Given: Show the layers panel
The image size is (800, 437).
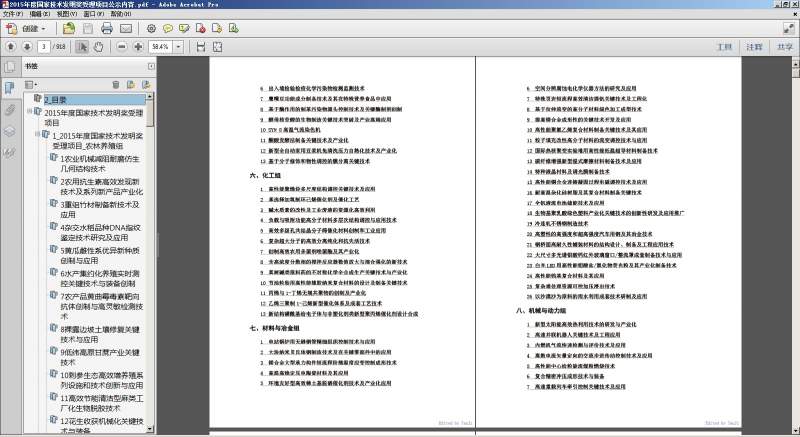Looking at the screenshot, I should tap(10, 131).
